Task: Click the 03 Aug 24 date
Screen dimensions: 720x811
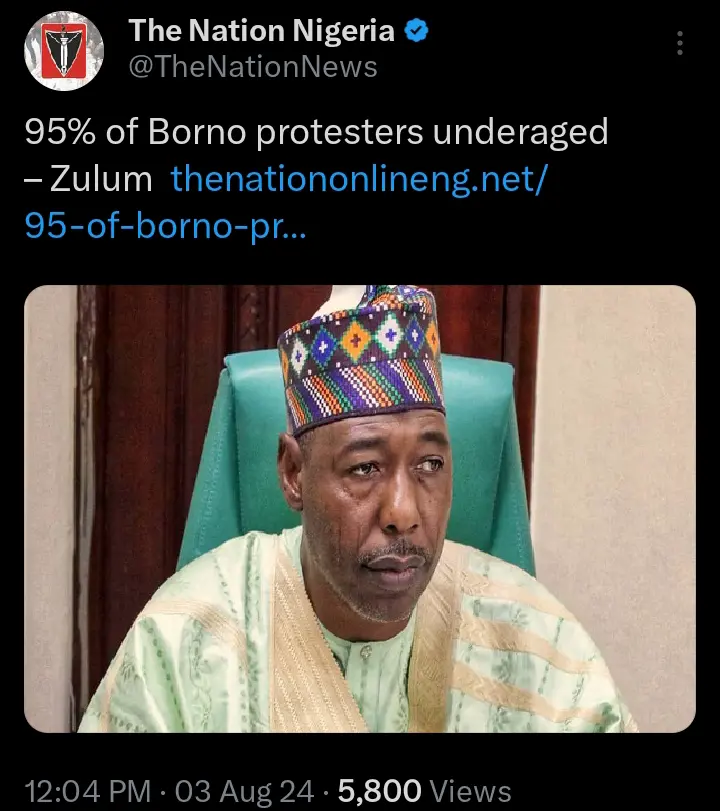Action: pos(250,793)
